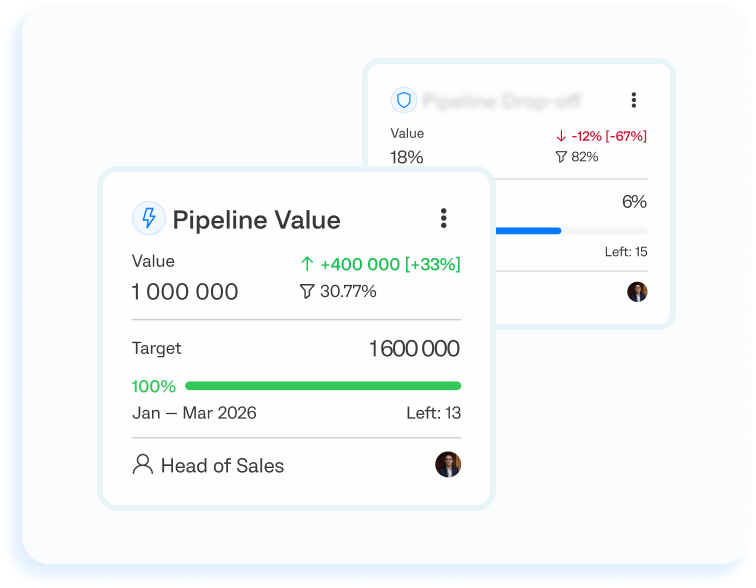This screenshot has height=588, width=756.
Task: Click the green up arrow beside +400 000
Action: click(x=307, y=264)
